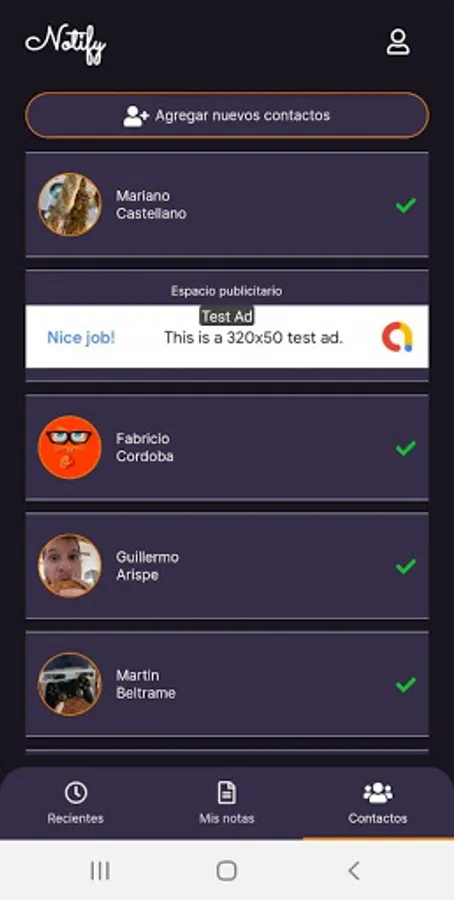The height and width of the screenshot is (900, 454).
Task: Toggle the checkmark for Mariano Castellano
Action: click(x=406, y=205)
